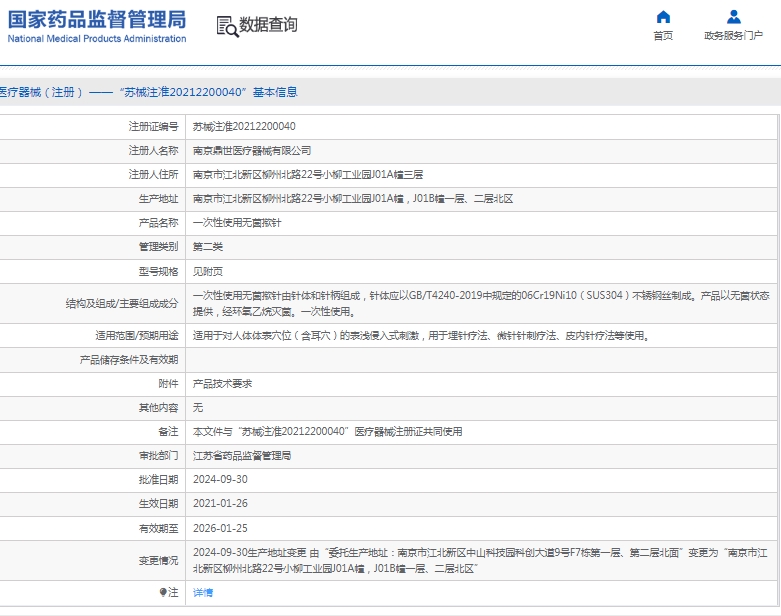Screen dimensions: 781x616
Task: Click the bullet icon beside 注 label
Action: click(x=162, y=592)
